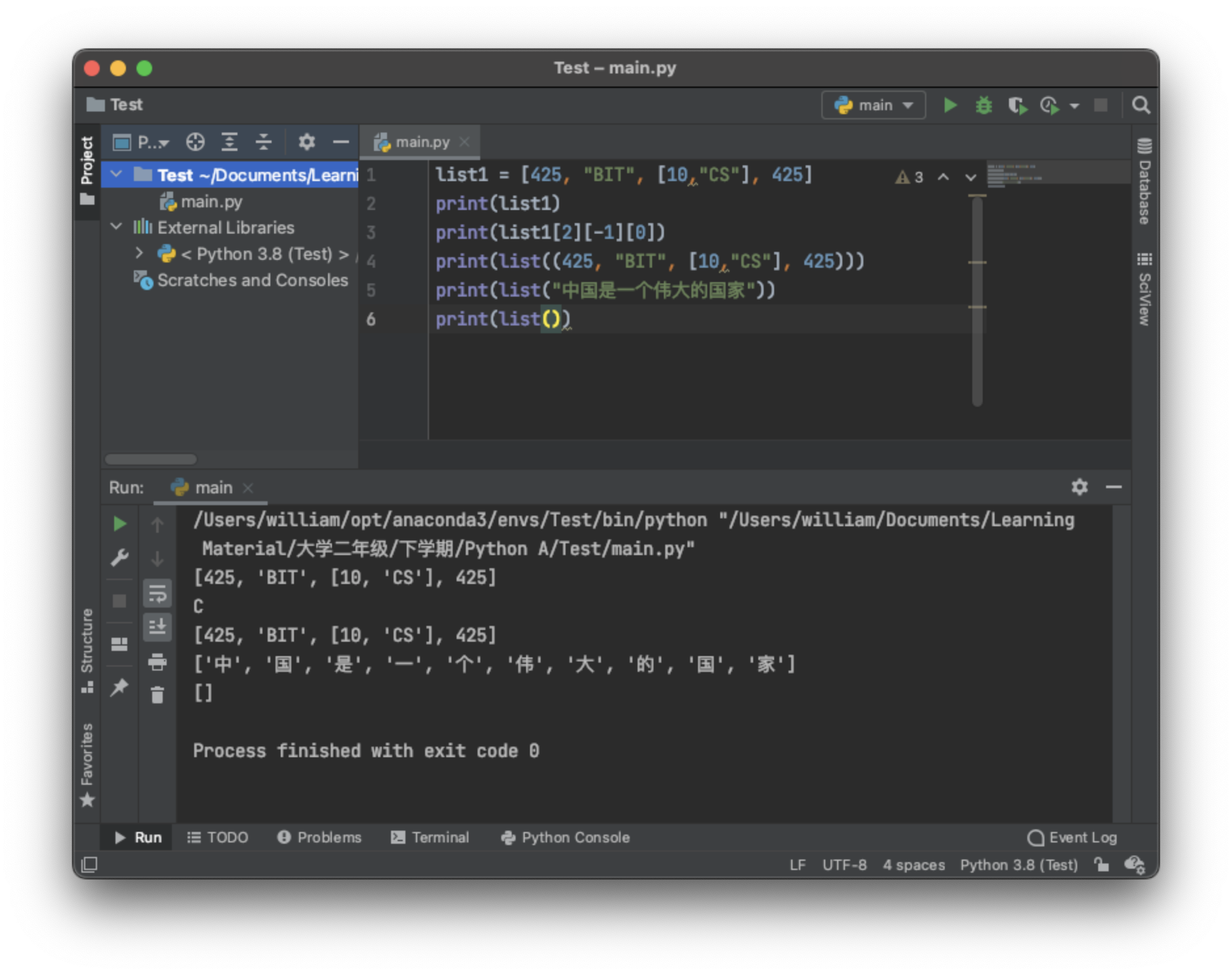Change LF line separator in status bar
This screenshot has height=975, width=1232.
pos(797,865)
